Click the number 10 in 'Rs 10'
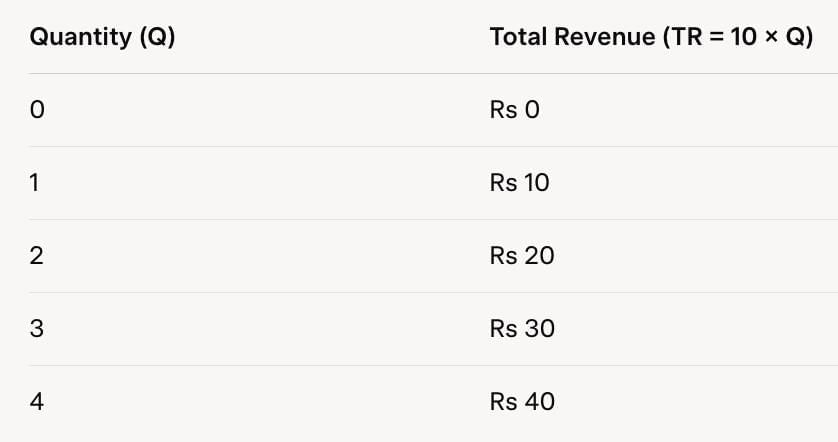This screenshot has height=442, width=838. tap(536, 183)
